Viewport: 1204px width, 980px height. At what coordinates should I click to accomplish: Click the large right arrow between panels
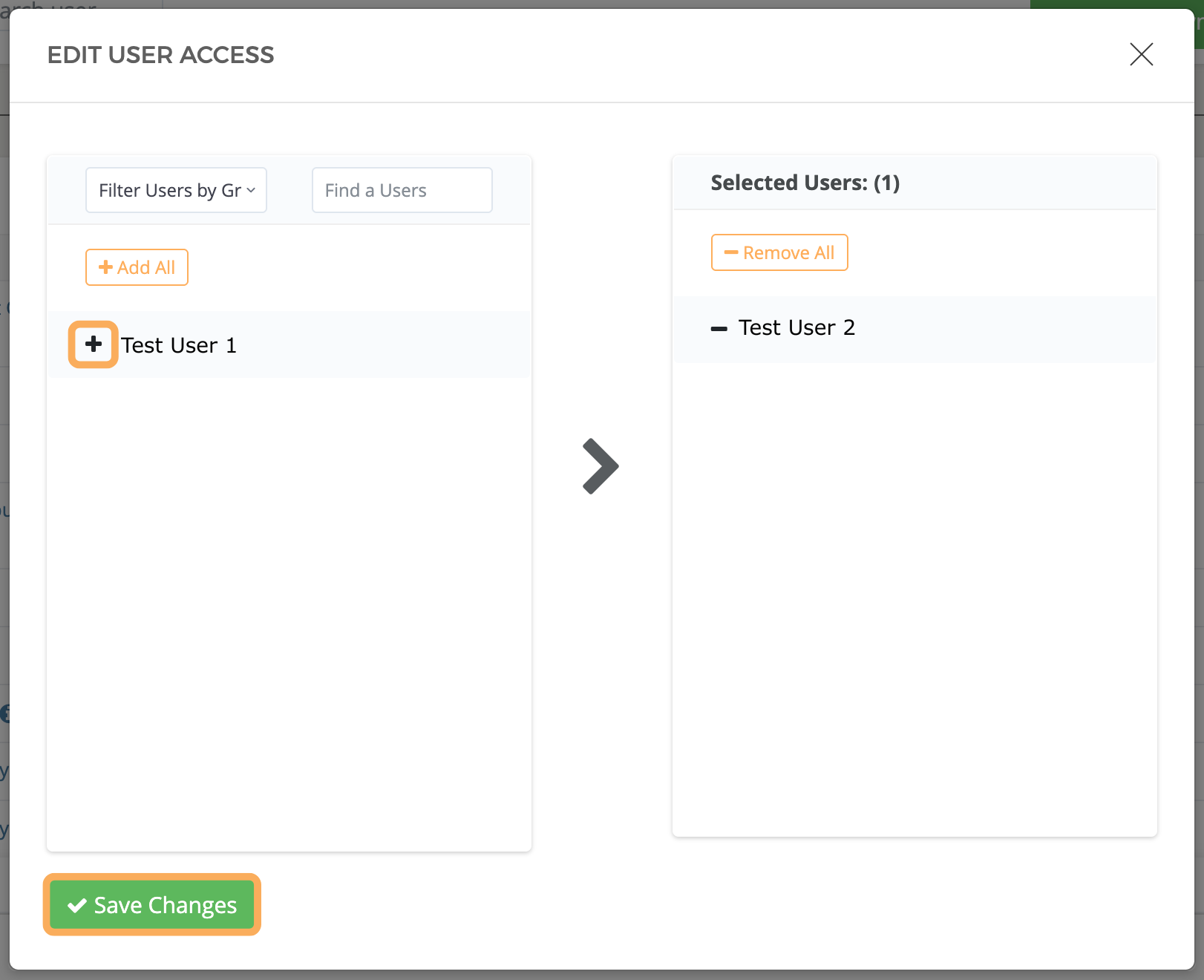point(600,466)
